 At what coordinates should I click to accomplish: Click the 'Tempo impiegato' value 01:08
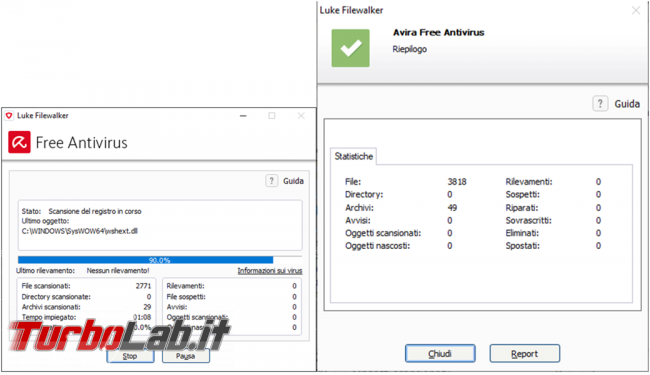point(142,317)
